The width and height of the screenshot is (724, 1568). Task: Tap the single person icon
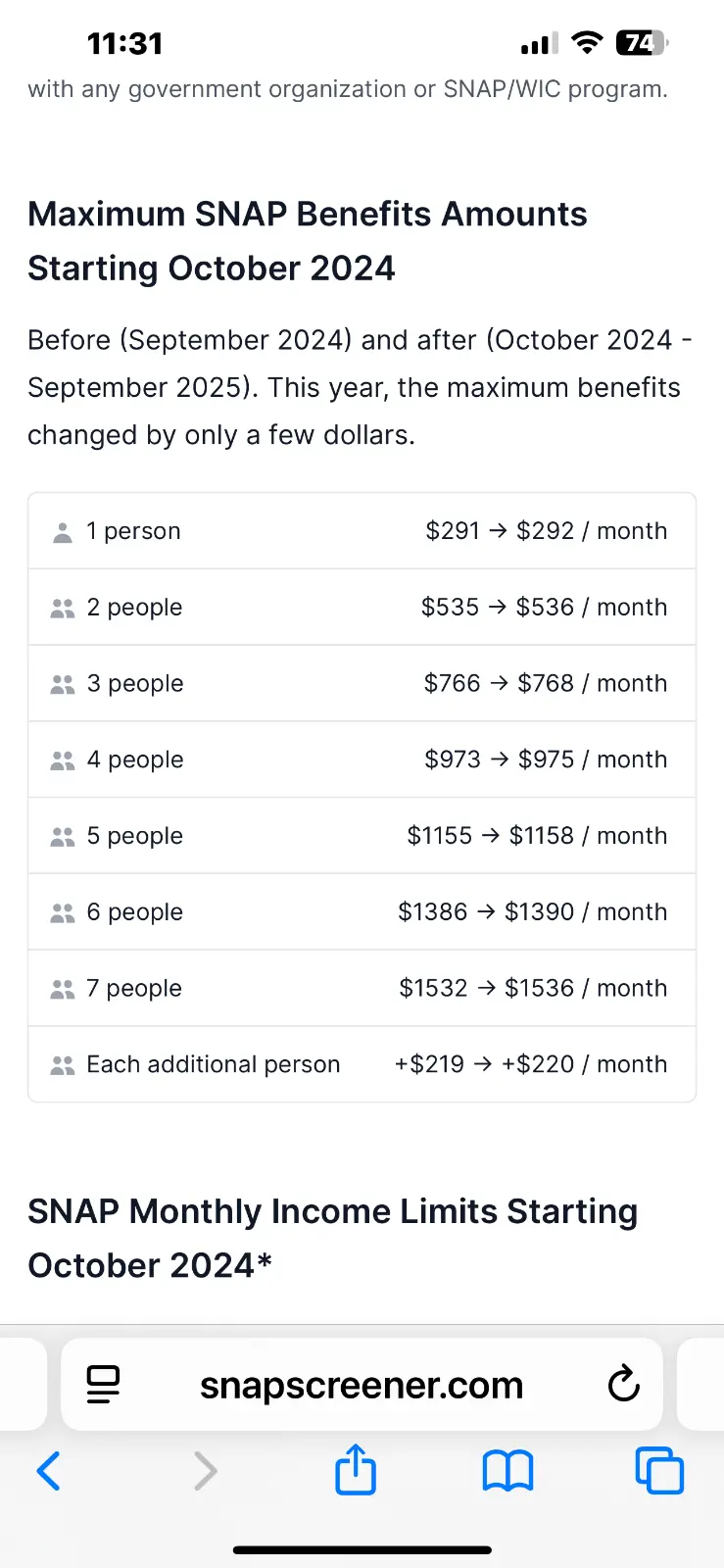click(63, 532)
